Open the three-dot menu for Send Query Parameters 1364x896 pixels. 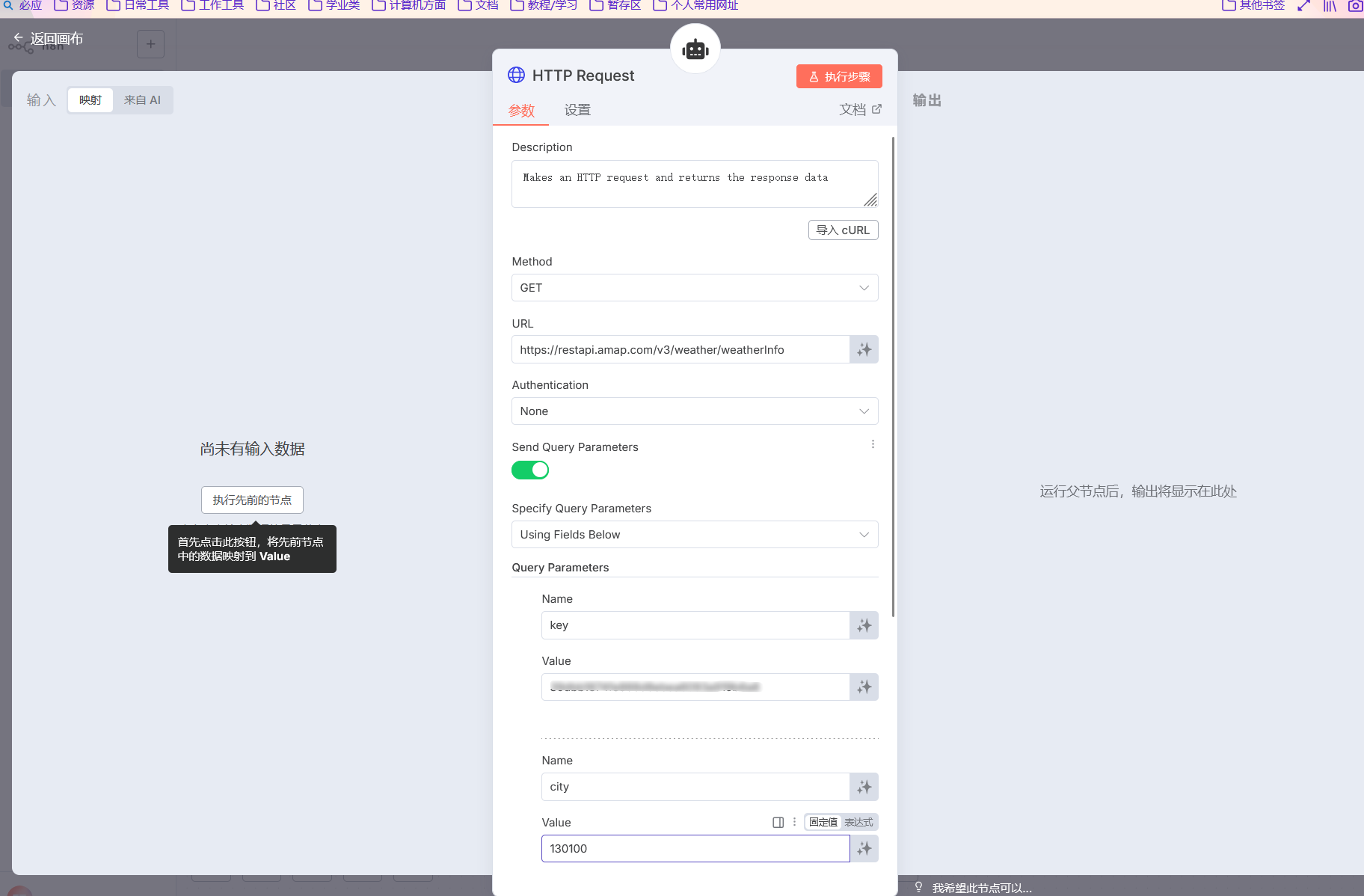coord(873,444)
